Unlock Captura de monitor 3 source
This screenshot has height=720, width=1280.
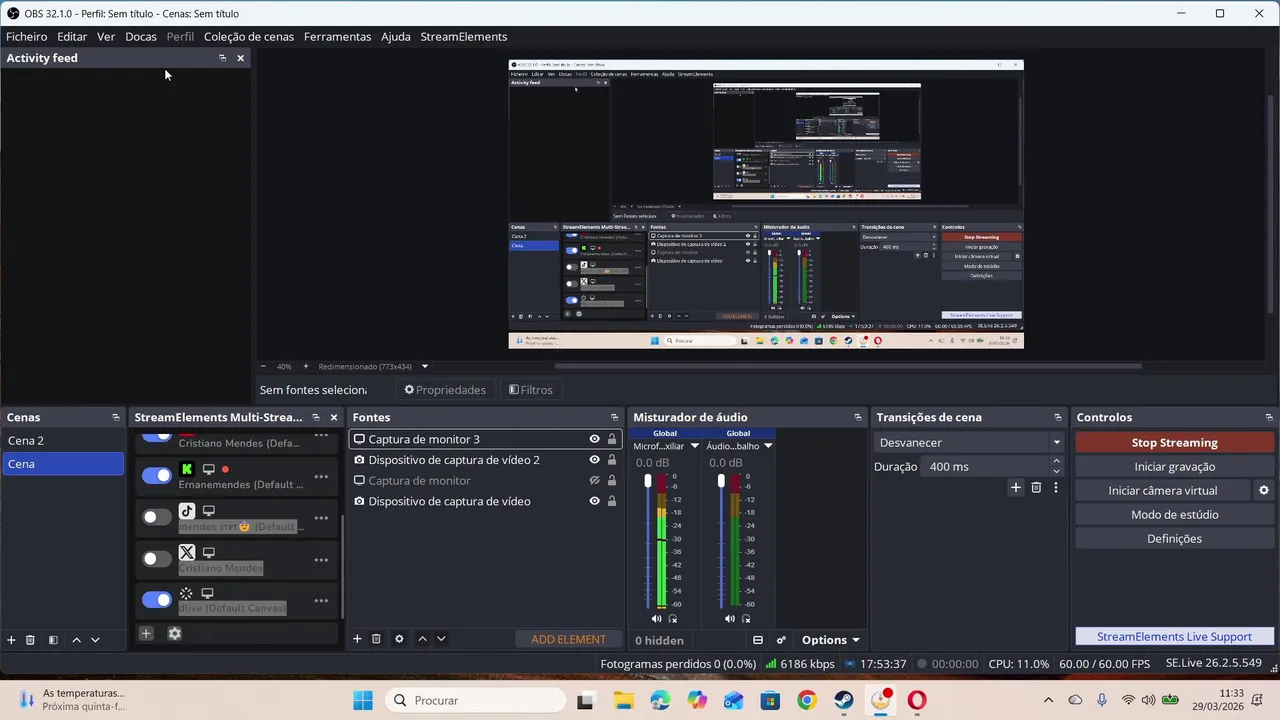(612, 439)
